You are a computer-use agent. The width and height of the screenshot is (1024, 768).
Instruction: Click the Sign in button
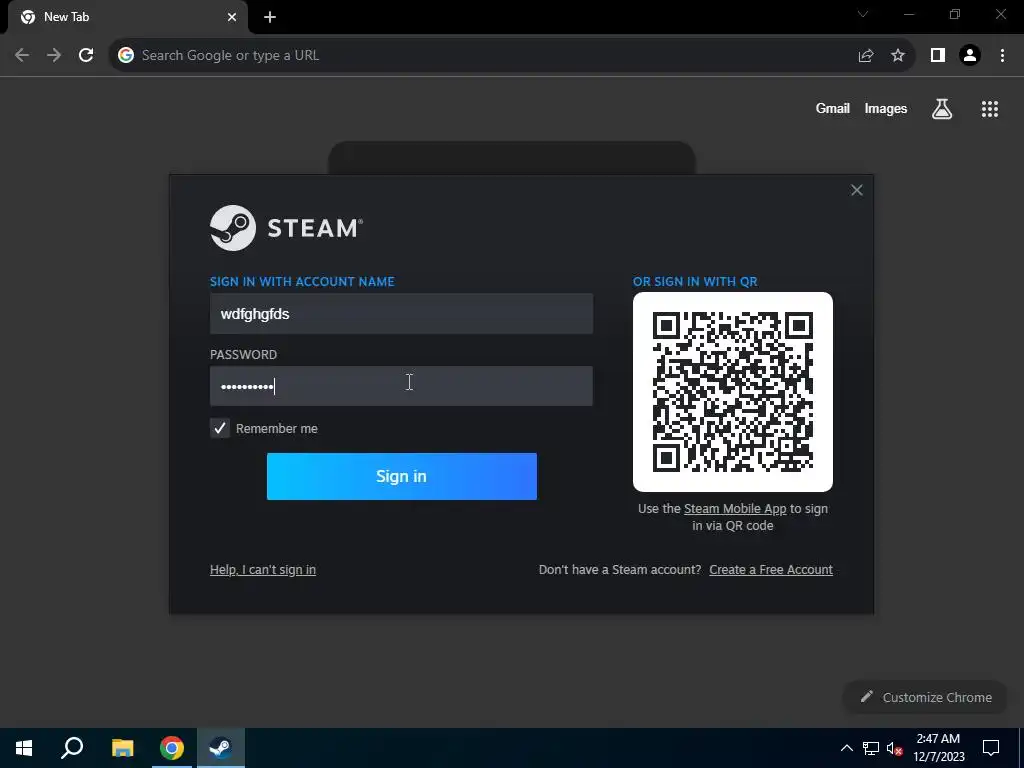(402, 476)
